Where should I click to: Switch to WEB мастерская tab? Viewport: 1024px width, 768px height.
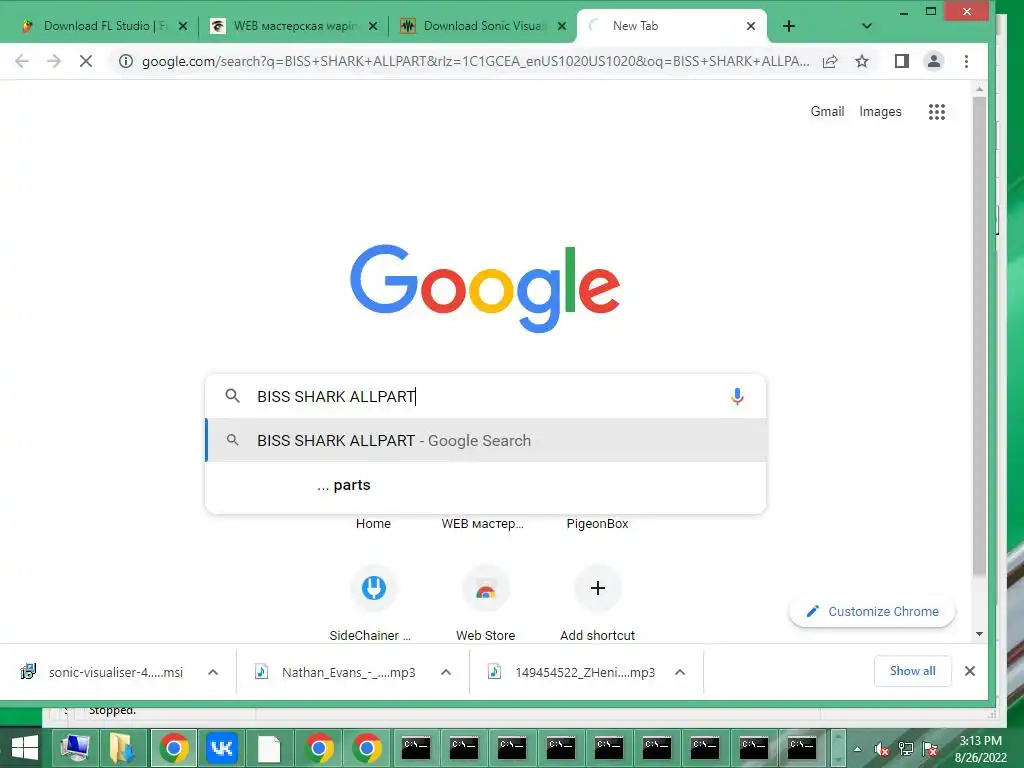294,26
